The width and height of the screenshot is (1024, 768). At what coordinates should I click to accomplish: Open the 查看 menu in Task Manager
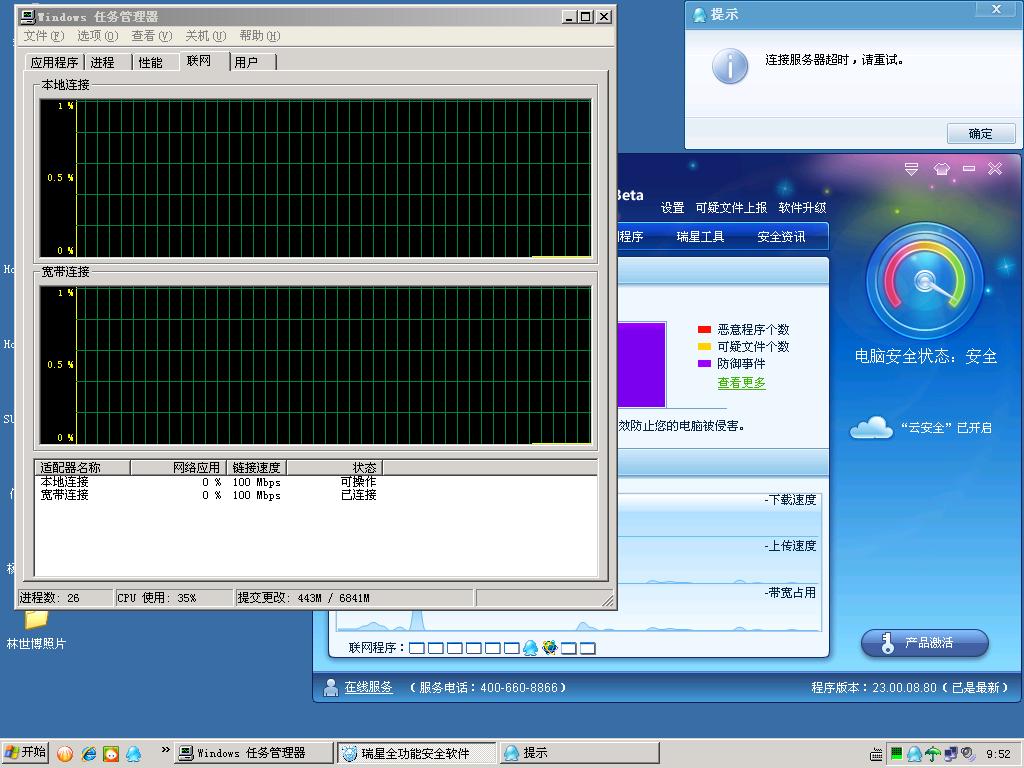(x=152, y=36)
